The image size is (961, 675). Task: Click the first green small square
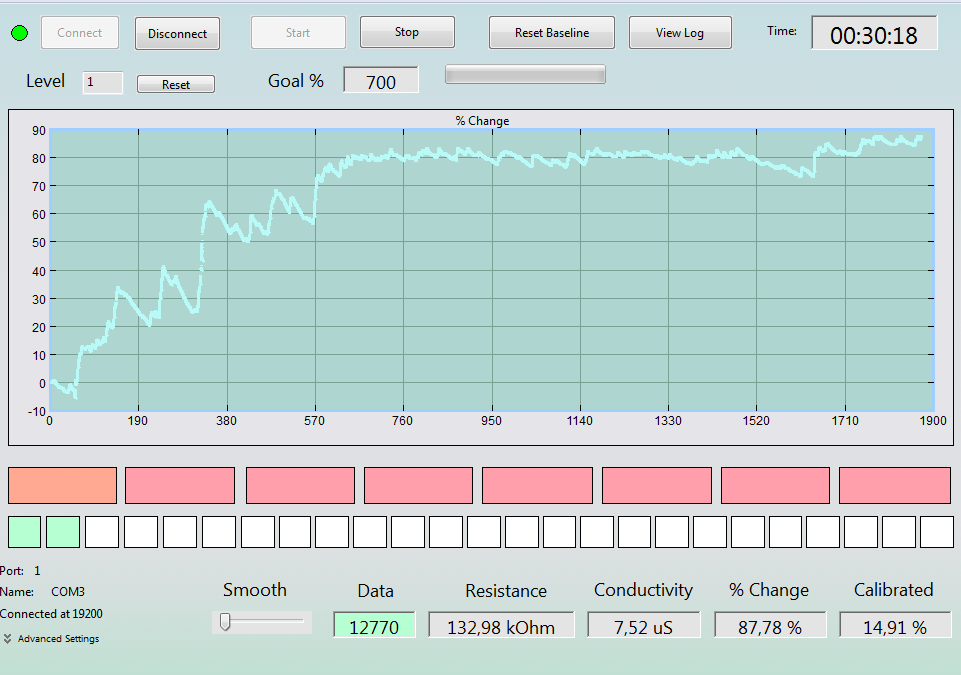click(x=25, y=532)
